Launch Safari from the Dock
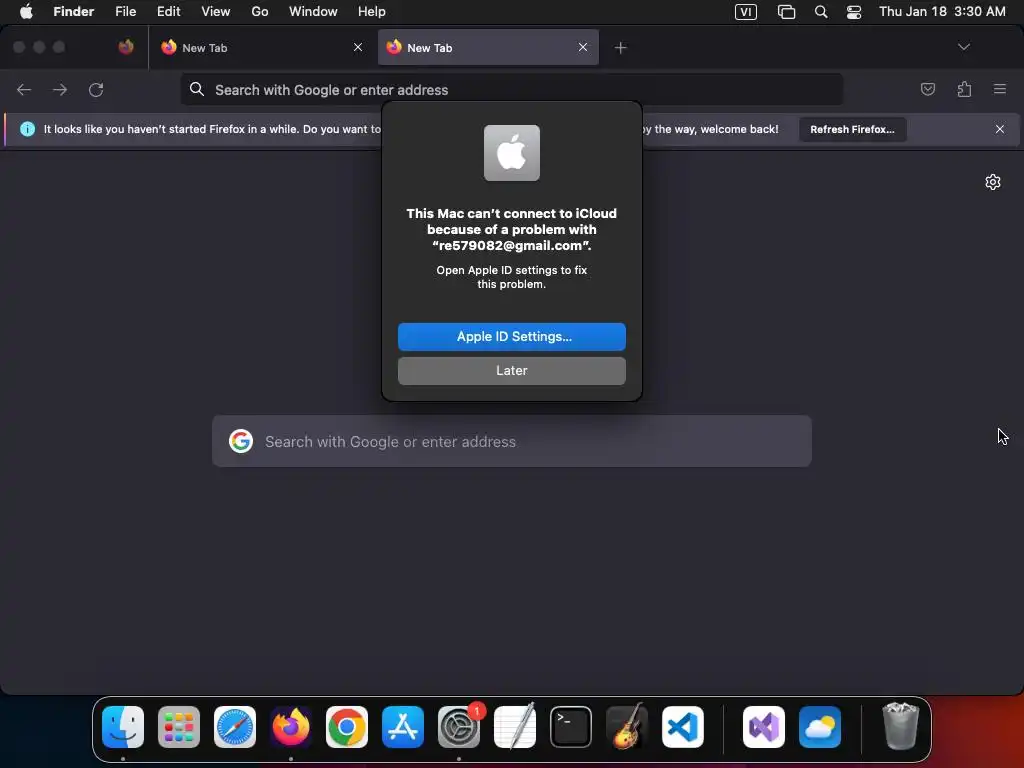Viewport: 1024px width, 768px height. [235, 727]
